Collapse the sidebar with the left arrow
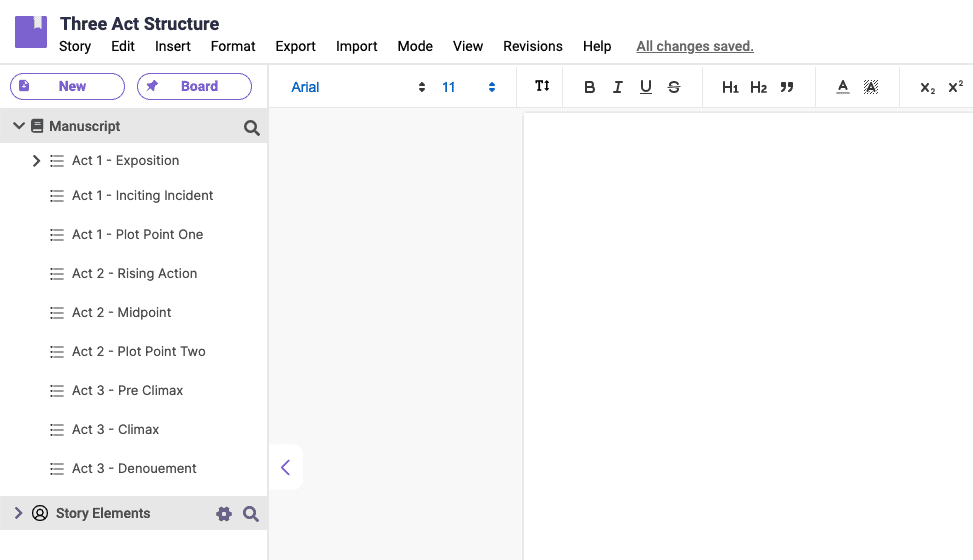 click(x=285, y=467)
